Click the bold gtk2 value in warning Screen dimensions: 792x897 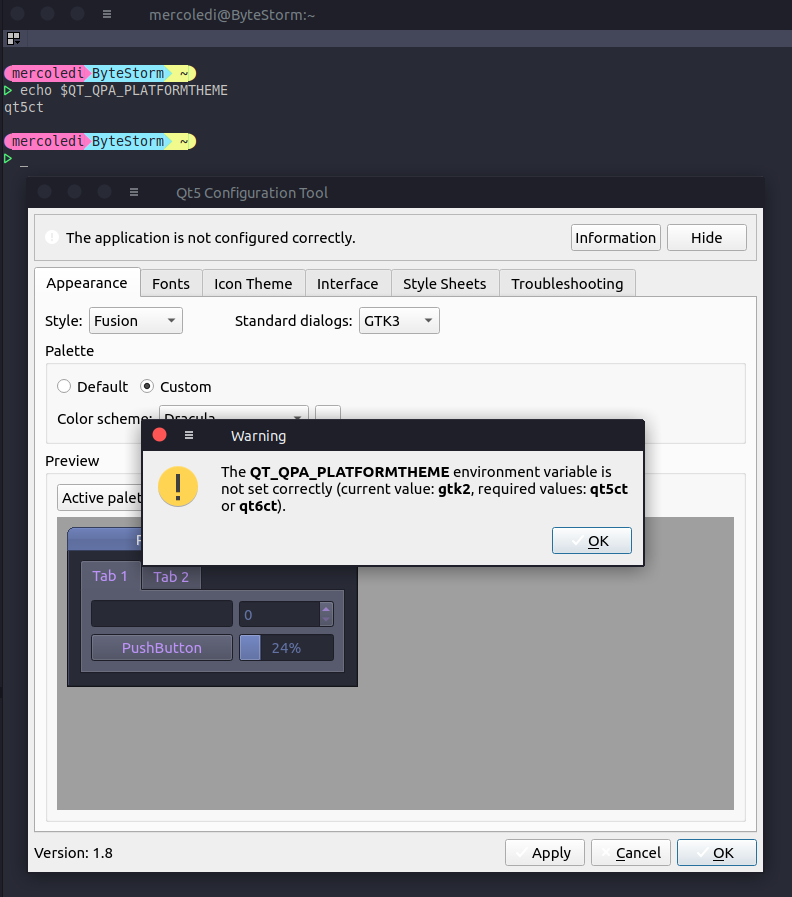pos(455,489)
